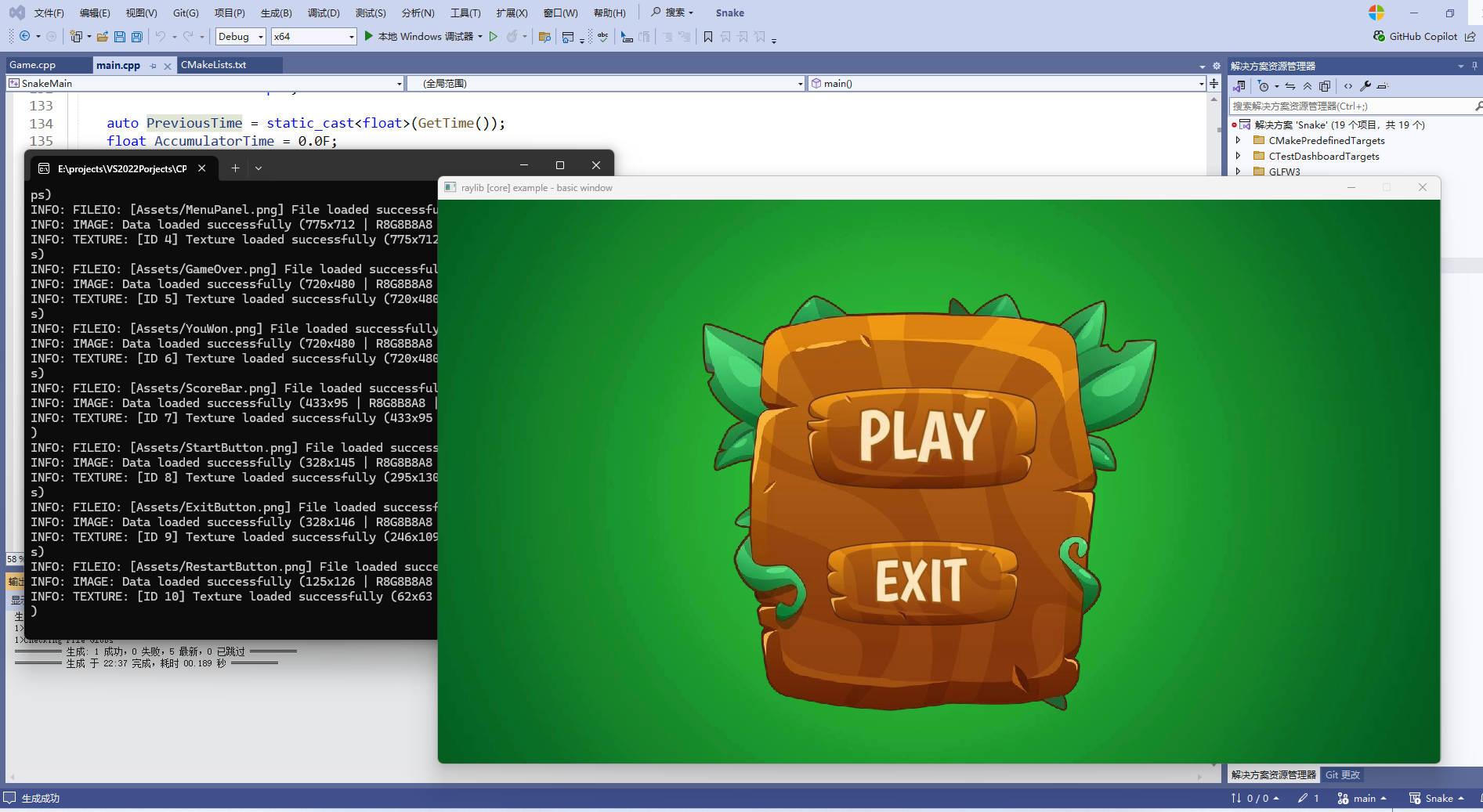1483x812 pixels.
Task: Open the 工具(T) menu
Action: [465, 13]
